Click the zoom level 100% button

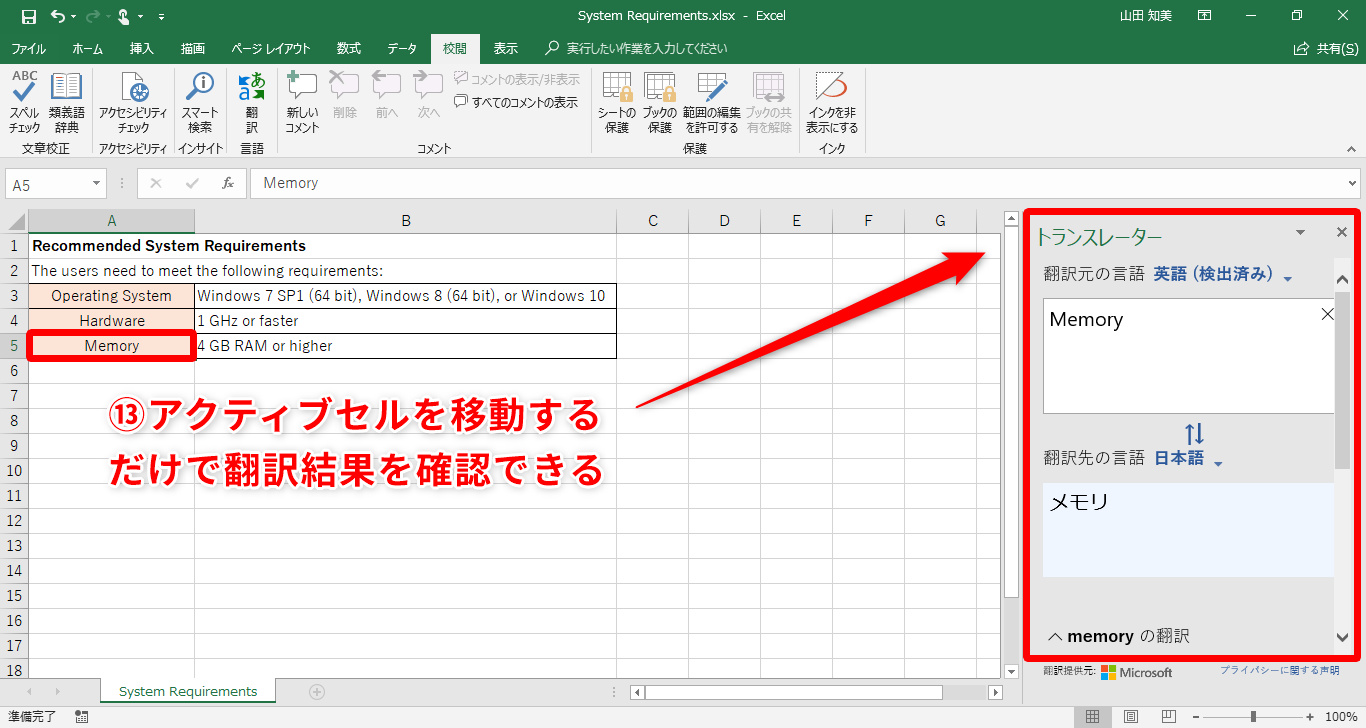click(1341, 717)
